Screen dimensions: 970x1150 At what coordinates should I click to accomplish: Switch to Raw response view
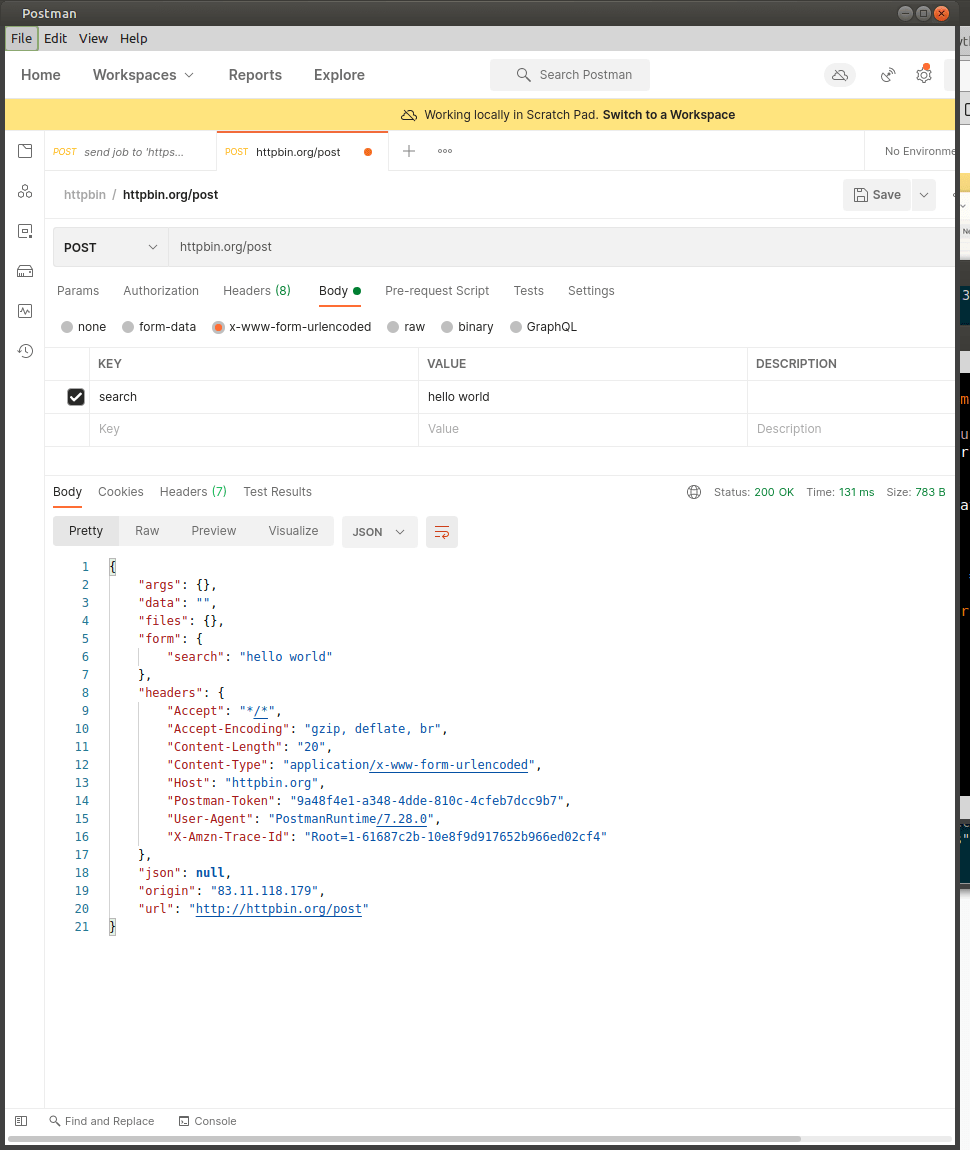point(147,531)
